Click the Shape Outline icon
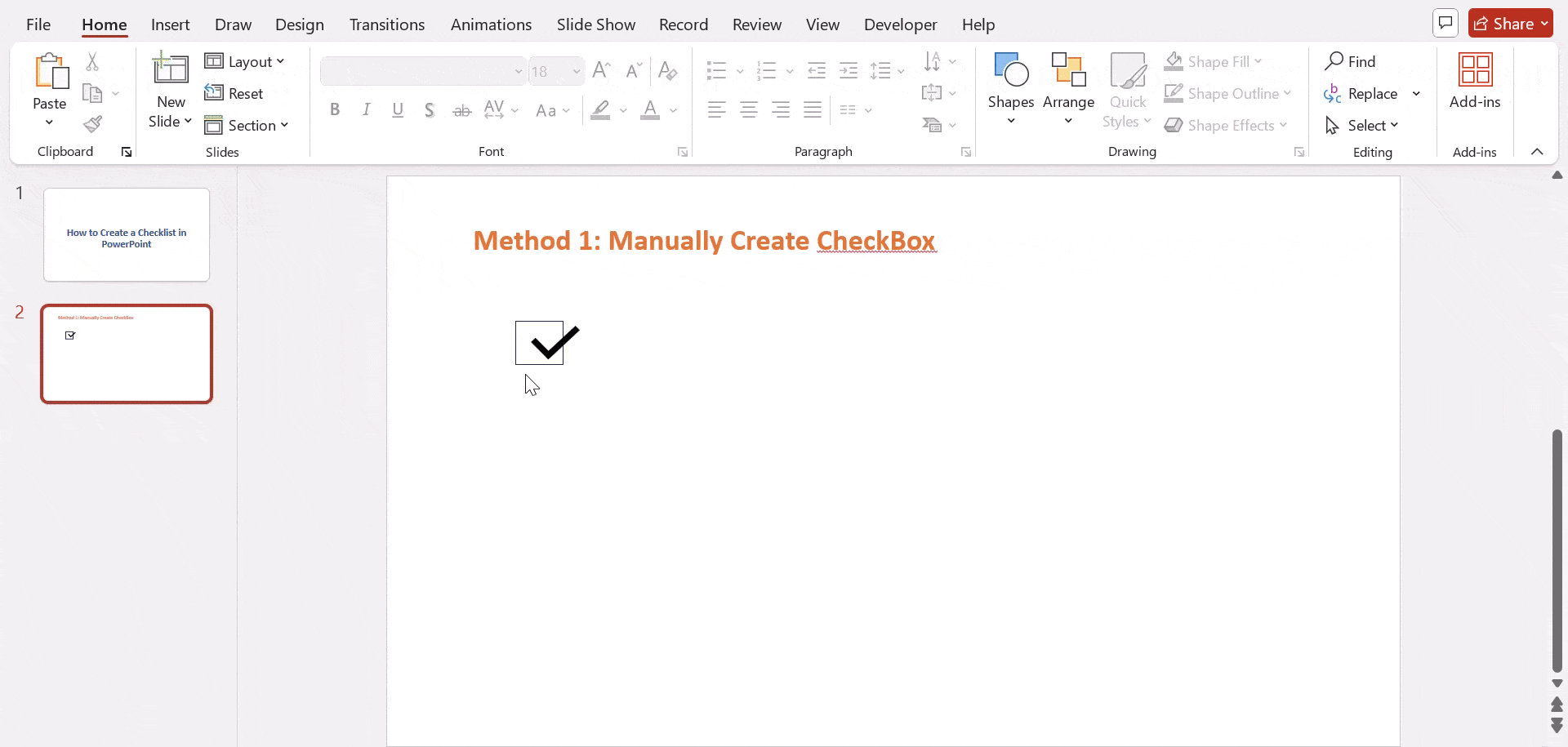The width and height of the screenshot is (1568, 747). (1174, 93)
